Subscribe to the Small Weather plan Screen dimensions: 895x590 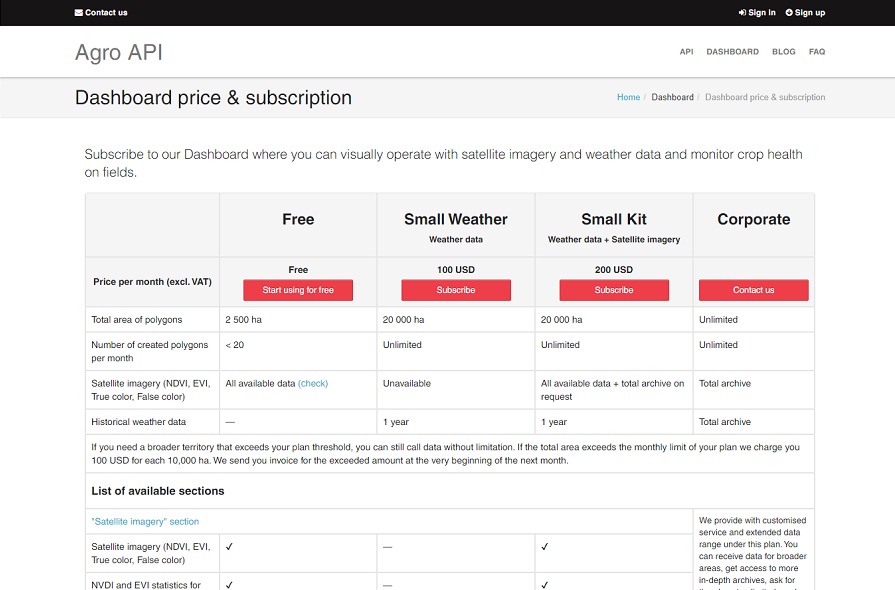pyautogui.click(x=456, y=290)
